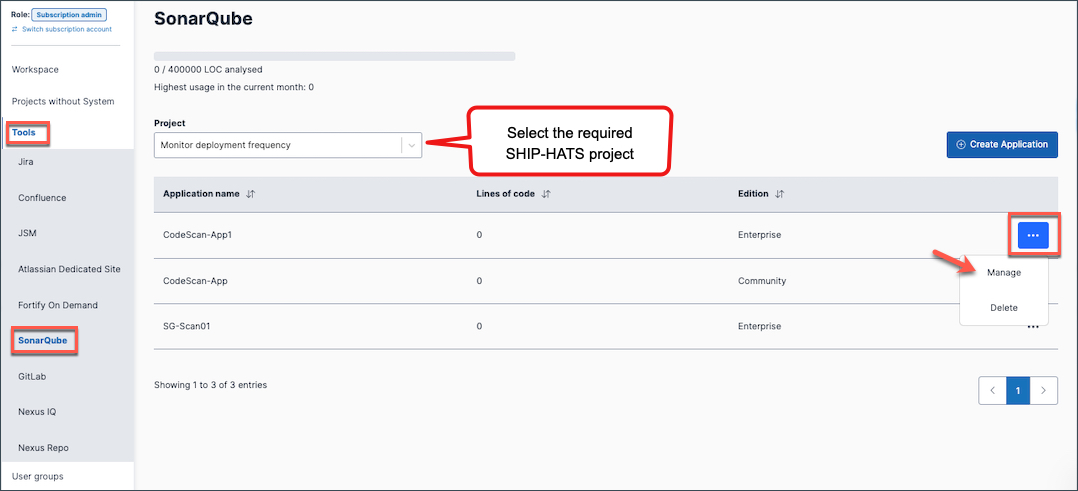Viewport: 1078px width, 491px height.
Task: Open Atlassian Dedicated Site tool
Action: point(69,269)
